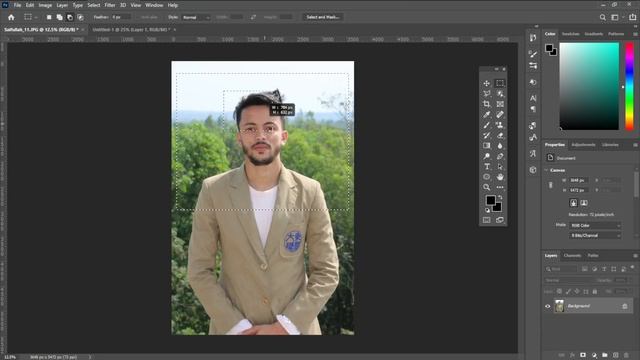Select the Lasso tool
Image resolution: width=640 pixels, height=360 pixels.
tap(487, 94)
